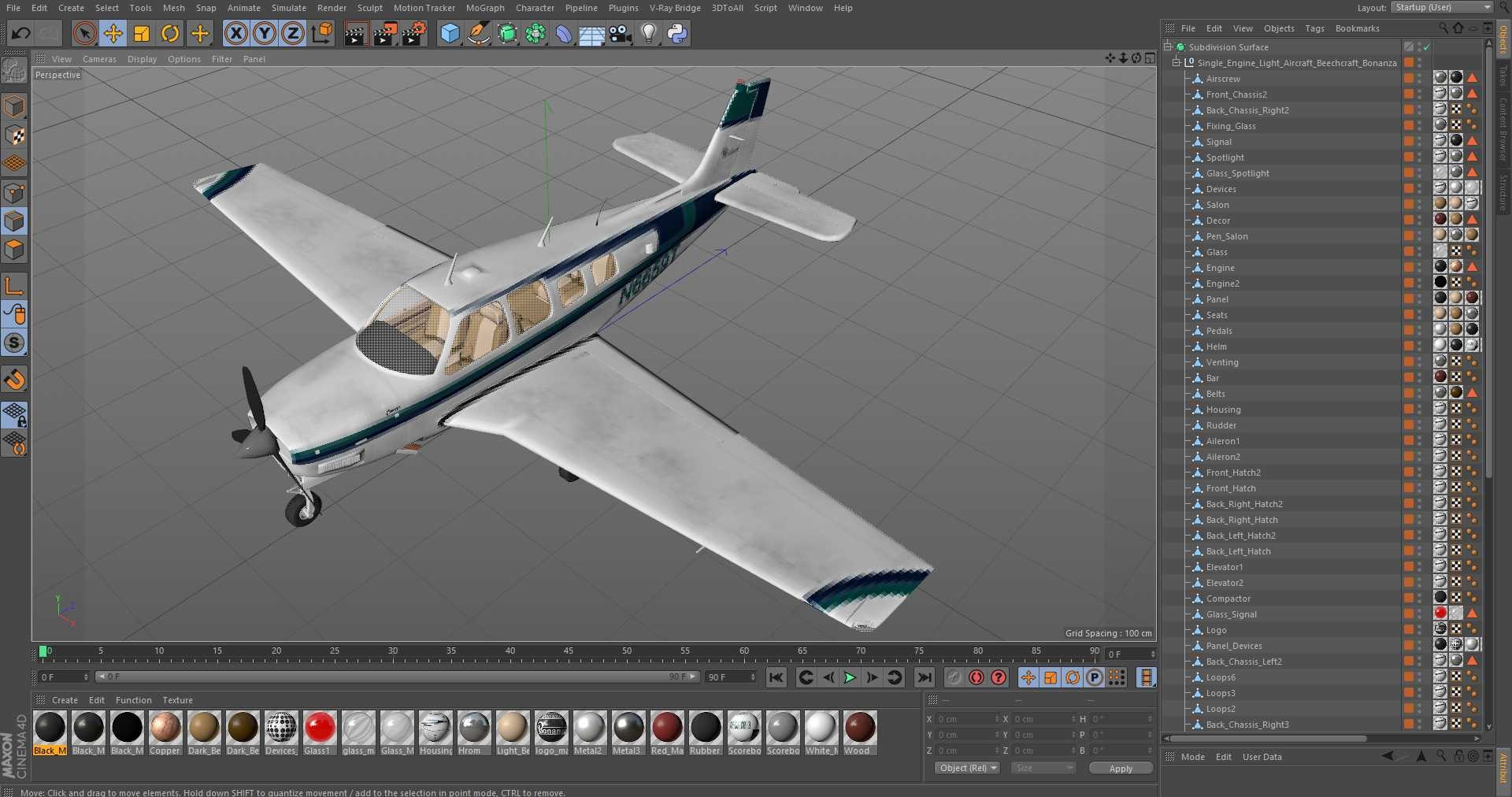Collapse the Subdivision Surface tree node
This screenshot has height=797, width=1512.
point(1168,46)
